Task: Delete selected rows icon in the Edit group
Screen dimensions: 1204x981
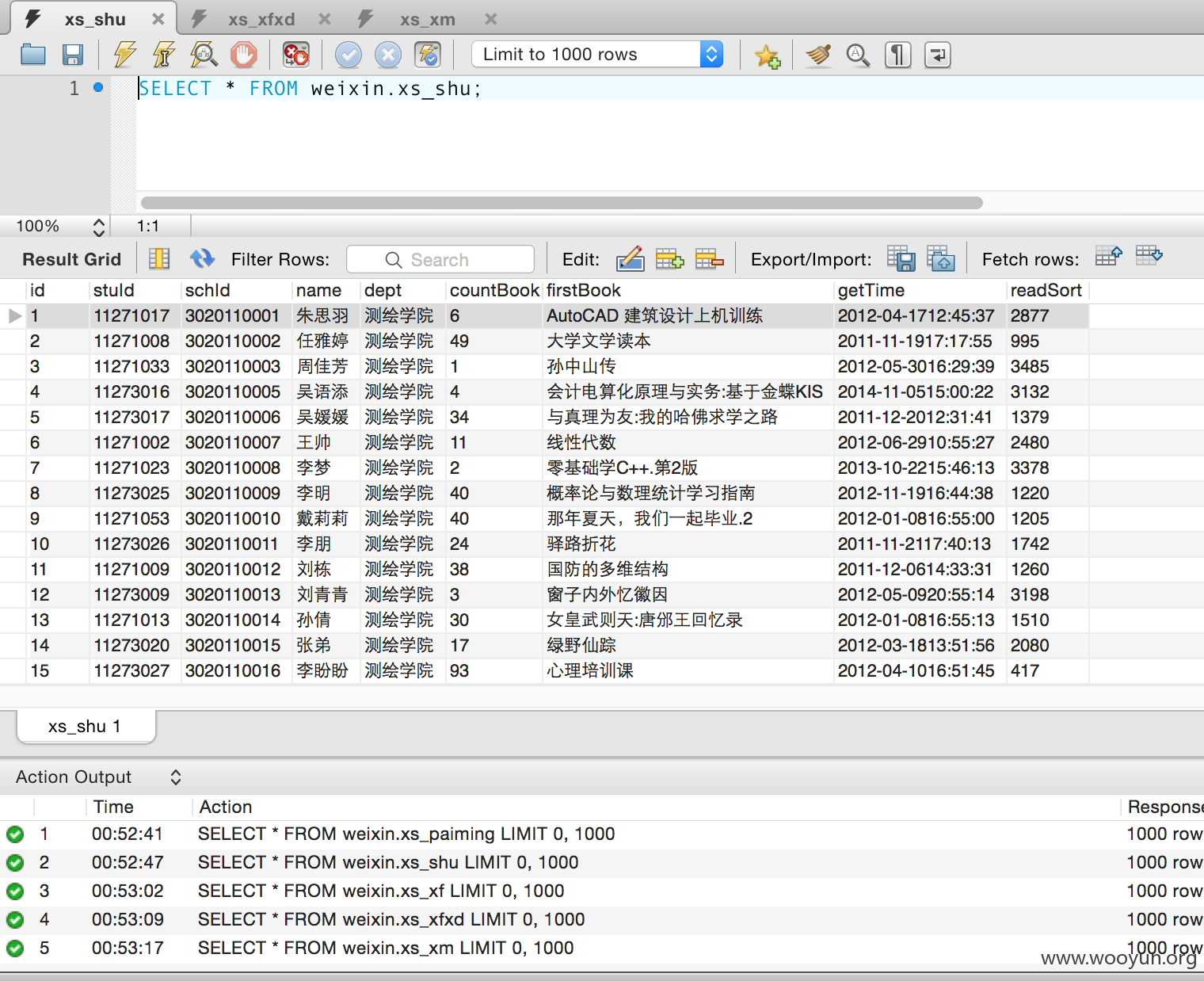Action: point(710,258)
